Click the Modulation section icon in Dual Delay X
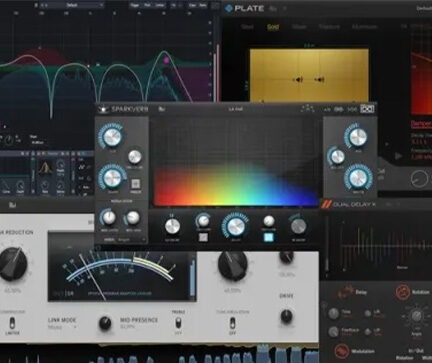Screen dimensions: 432x363 click(341, 351)
